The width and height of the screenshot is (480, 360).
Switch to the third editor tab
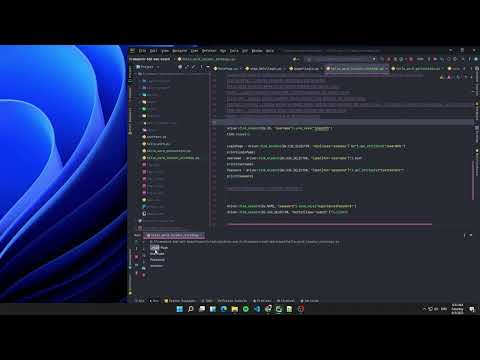point(306,69)
